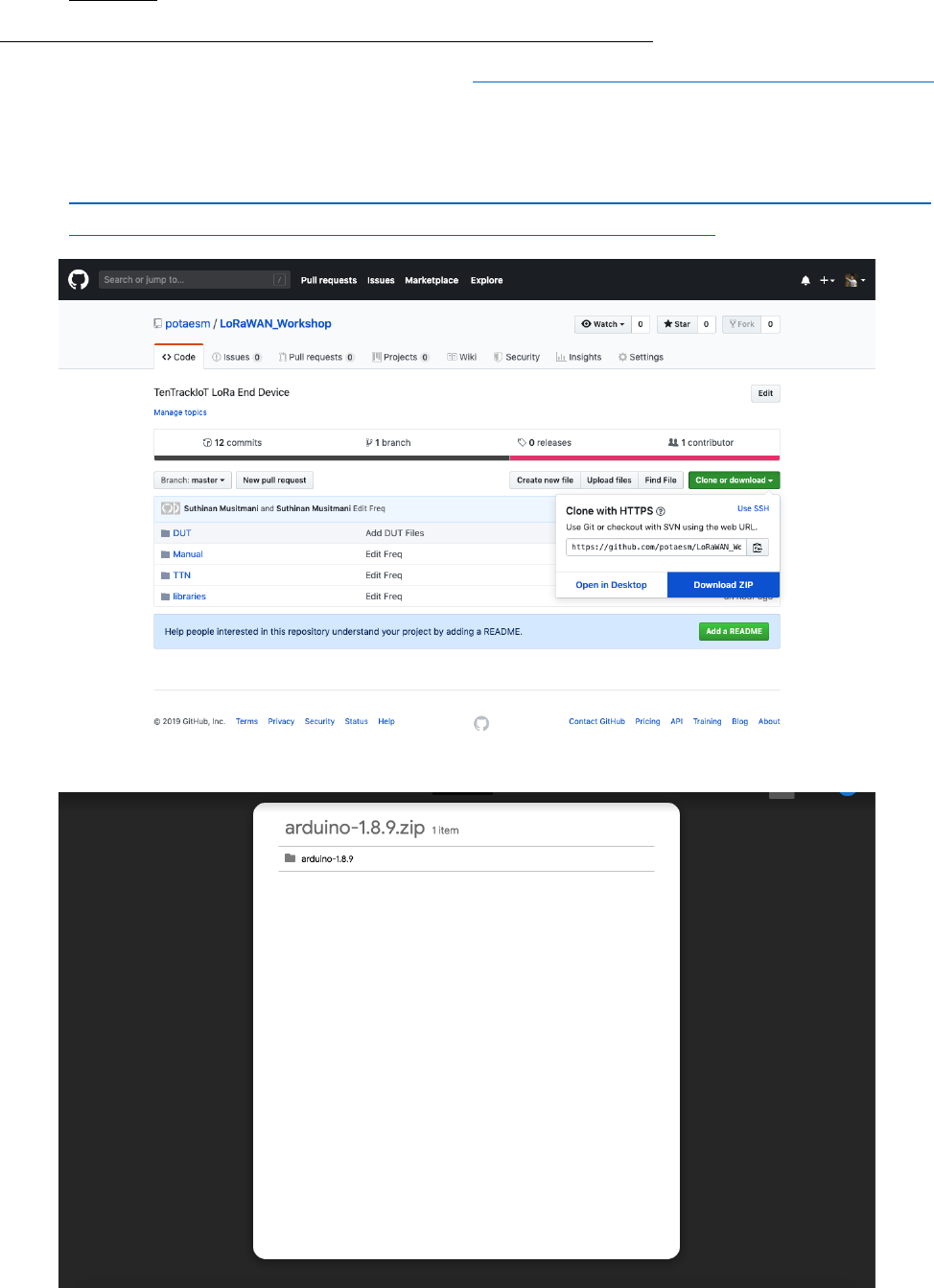Open the user avatar menu
Screen dimensions: 934x1288
854,280
